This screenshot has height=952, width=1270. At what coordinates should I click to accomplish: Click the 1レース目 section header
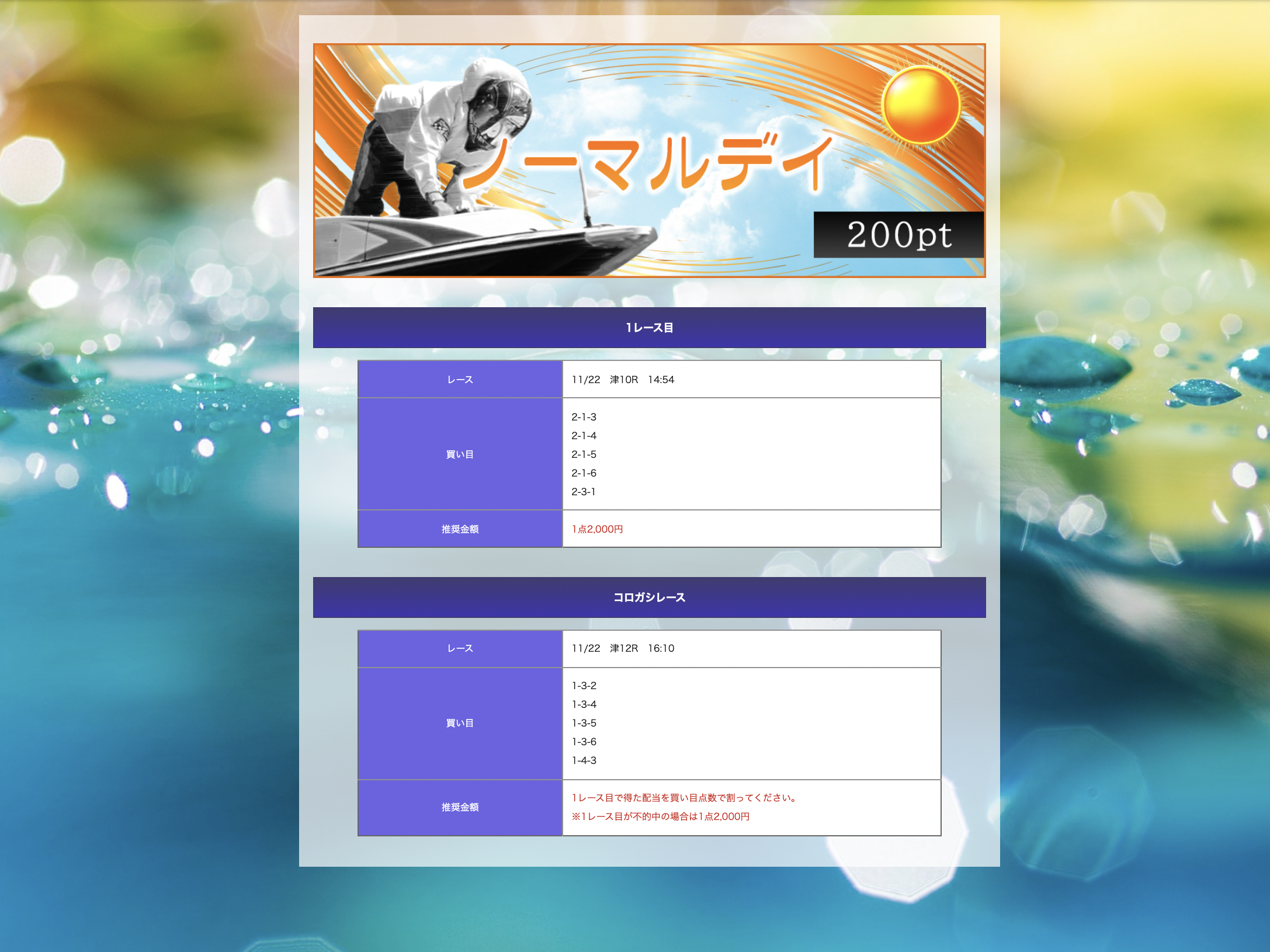649,328
